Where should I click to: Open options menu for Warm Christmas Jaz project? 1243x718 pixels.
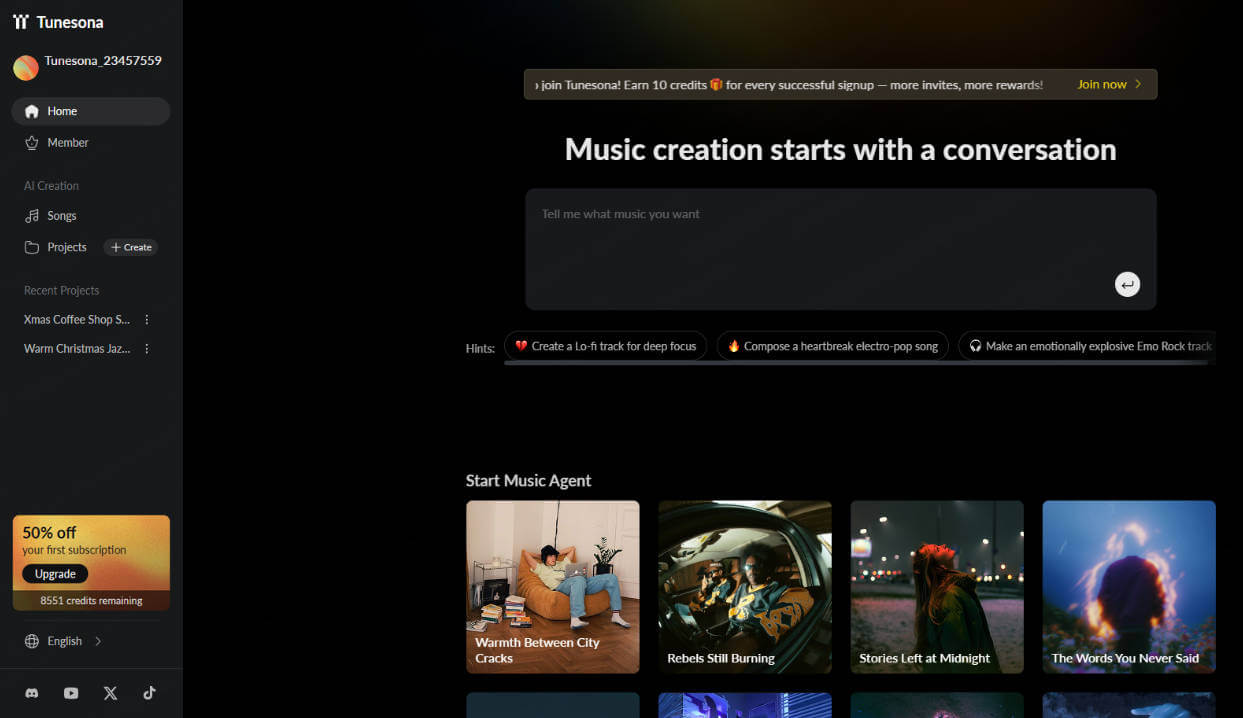146,348
